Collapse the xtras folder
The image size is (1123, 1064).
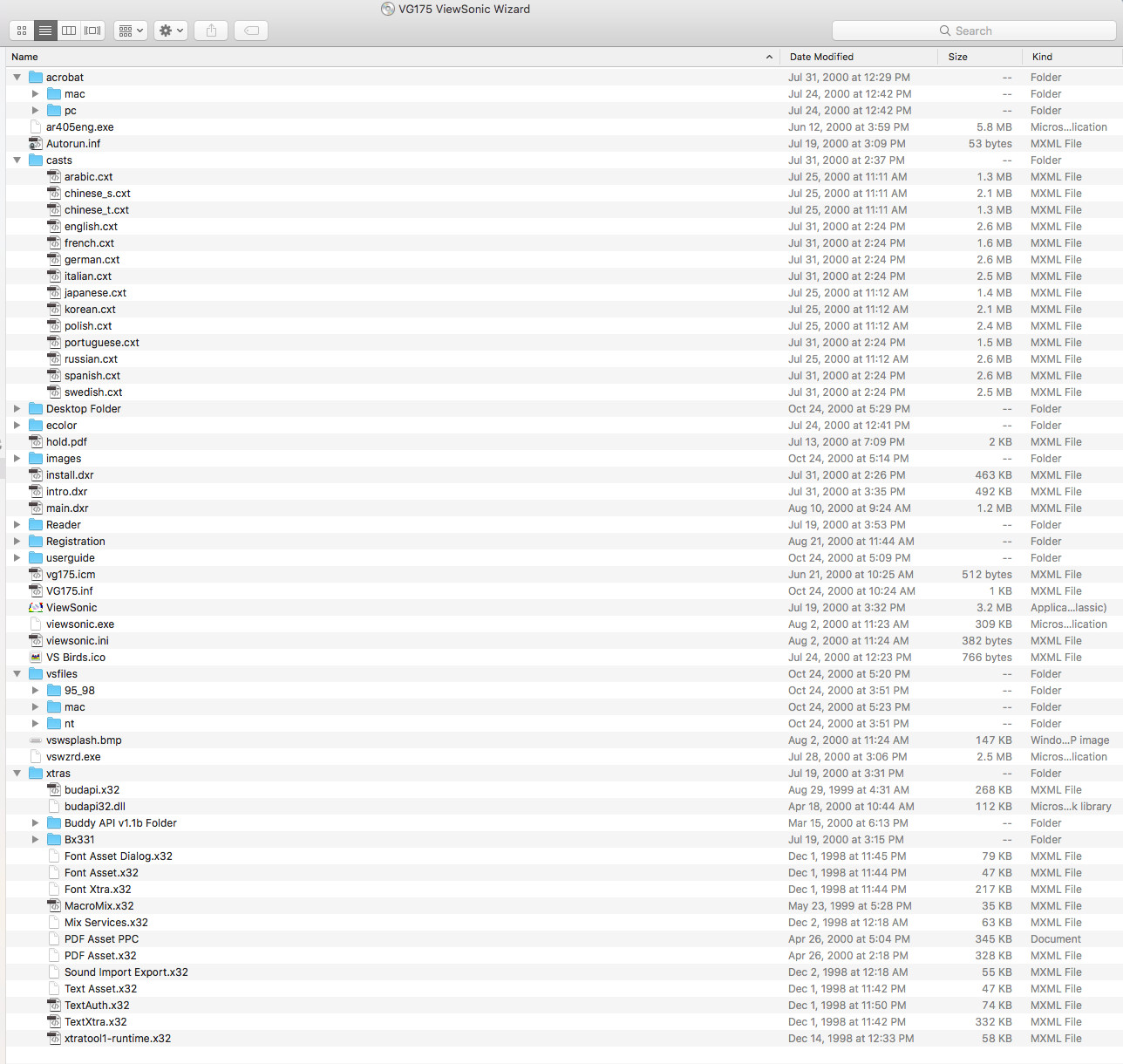[17, 774]
